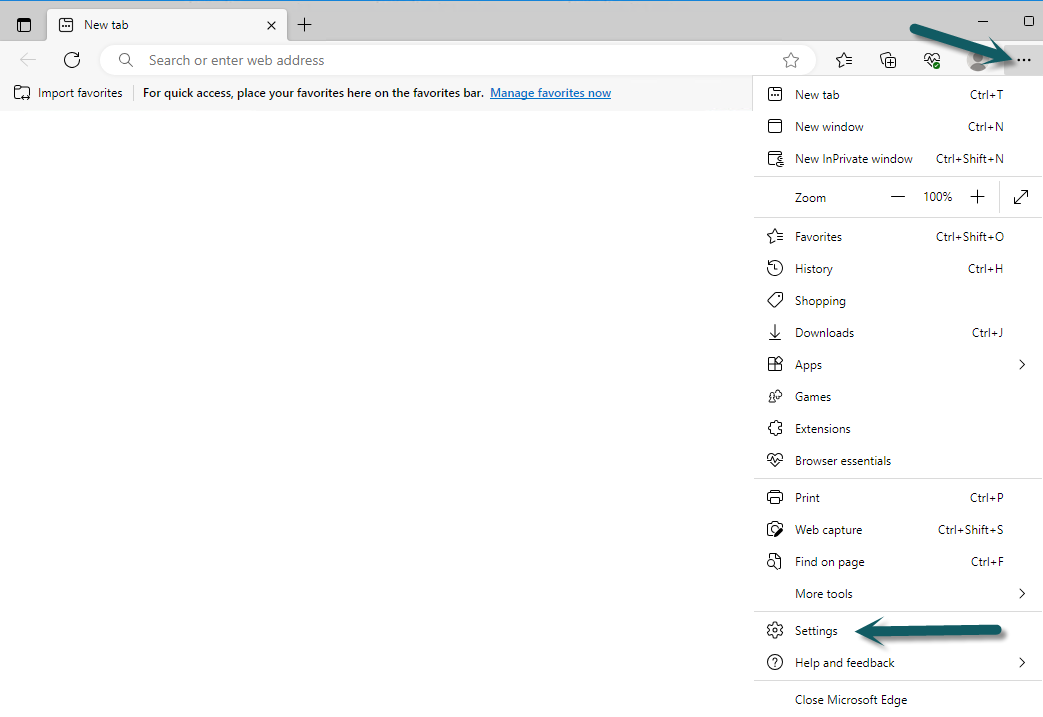Expand the Help and feedback submenu
This screenshot has height=717, width=1043.
[898, 662]
